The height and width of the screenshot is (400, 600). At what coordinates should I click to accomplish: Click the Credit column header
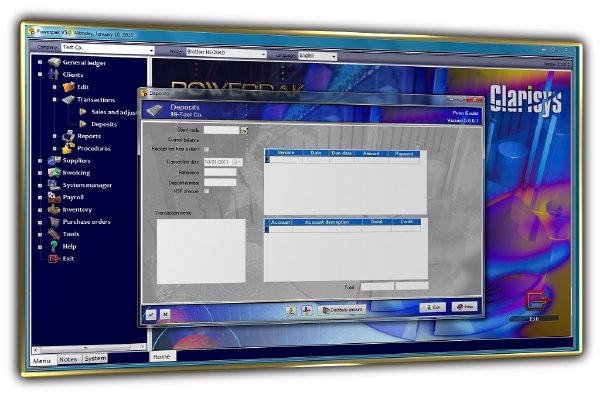[406, 222]
